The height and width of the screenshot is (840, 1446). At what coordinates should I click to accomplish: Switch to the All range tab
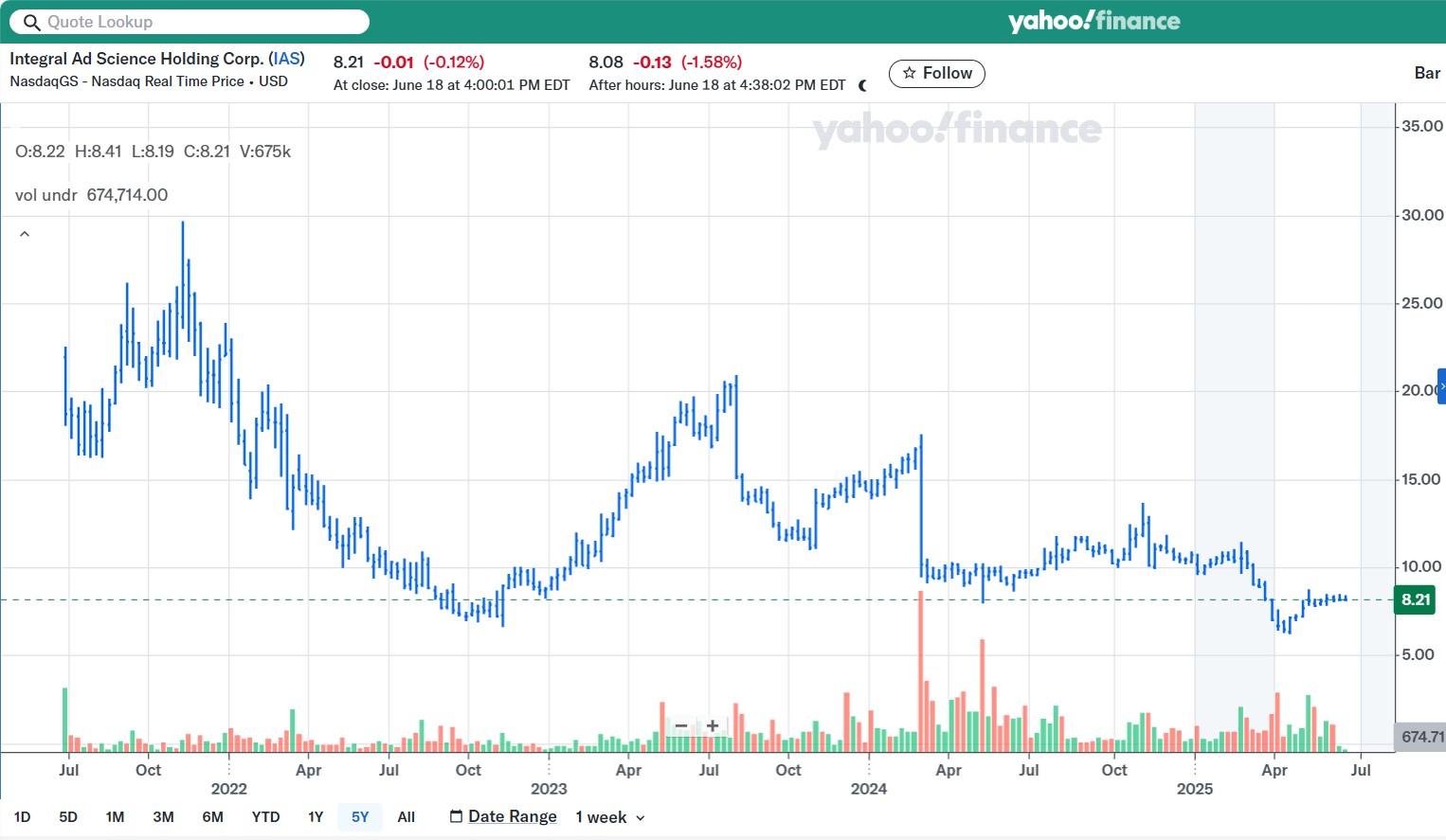point(407,816)
